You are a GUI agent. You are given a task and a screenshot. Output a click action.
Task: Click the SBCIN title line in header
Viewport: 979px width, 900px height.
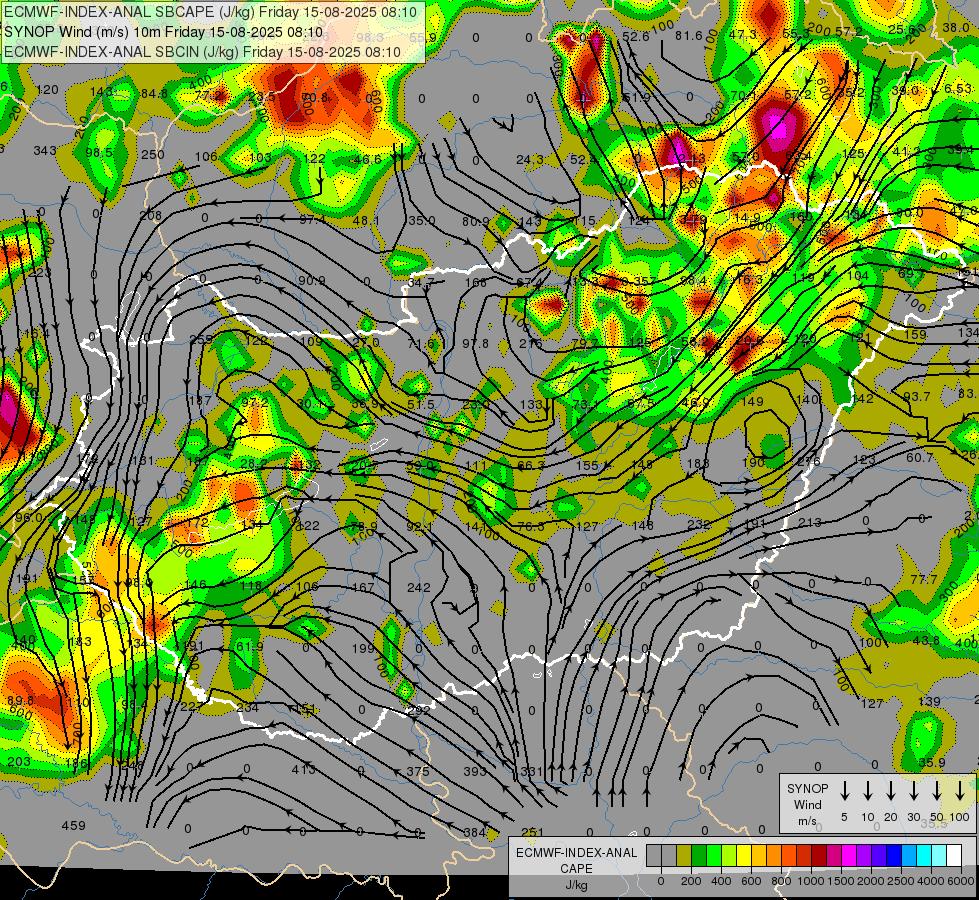tap(202, 52)
